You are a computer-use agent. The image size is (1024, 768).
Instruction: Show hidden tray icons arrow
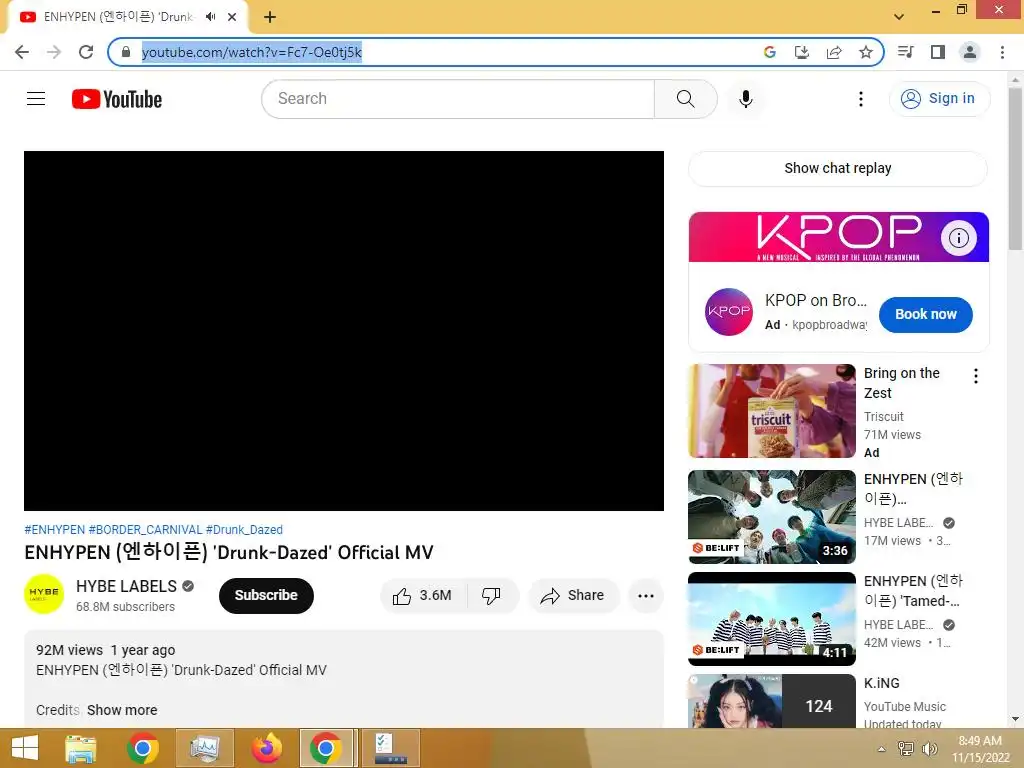coord(882,749)
